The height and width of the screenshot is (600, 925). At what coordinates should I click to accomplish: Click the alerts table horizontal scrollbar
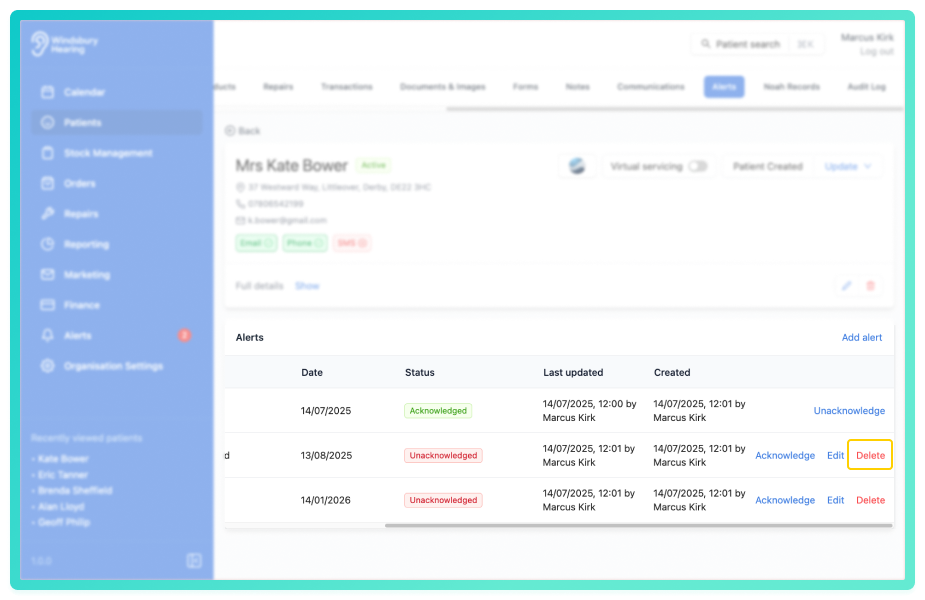pos(638,525)
